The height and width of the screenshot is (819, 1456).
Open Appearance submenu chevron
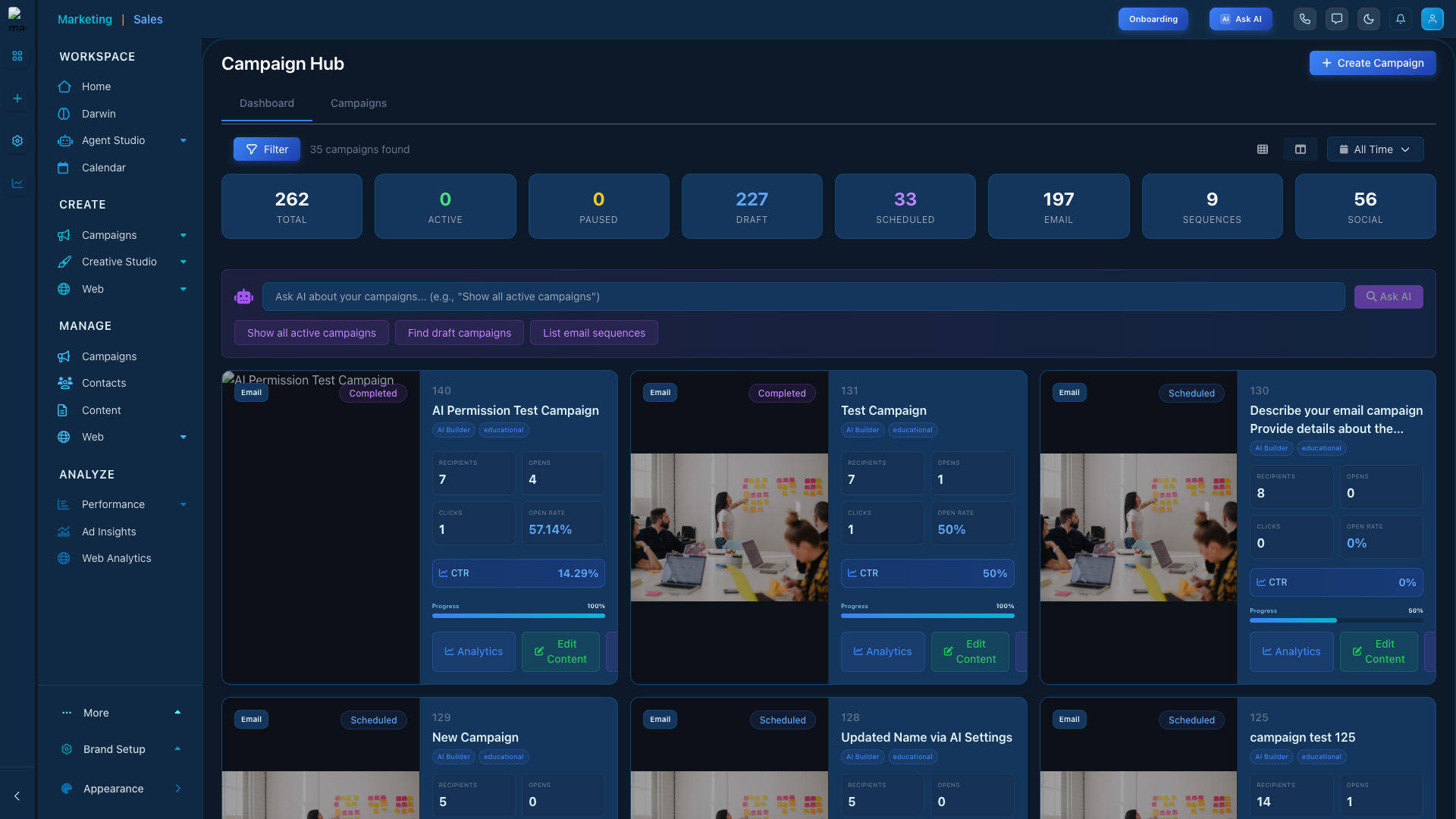(x=178, y=789)
